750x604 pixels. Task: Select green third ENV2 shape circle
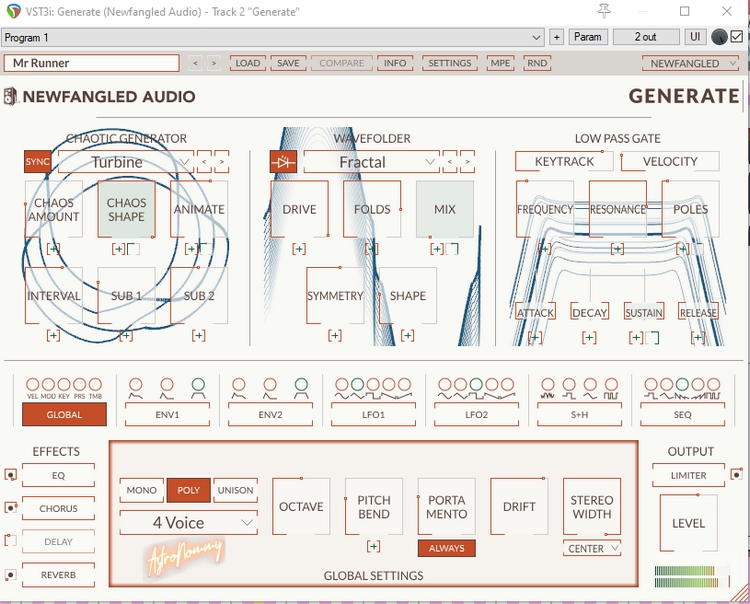click(x=301, y=384)
